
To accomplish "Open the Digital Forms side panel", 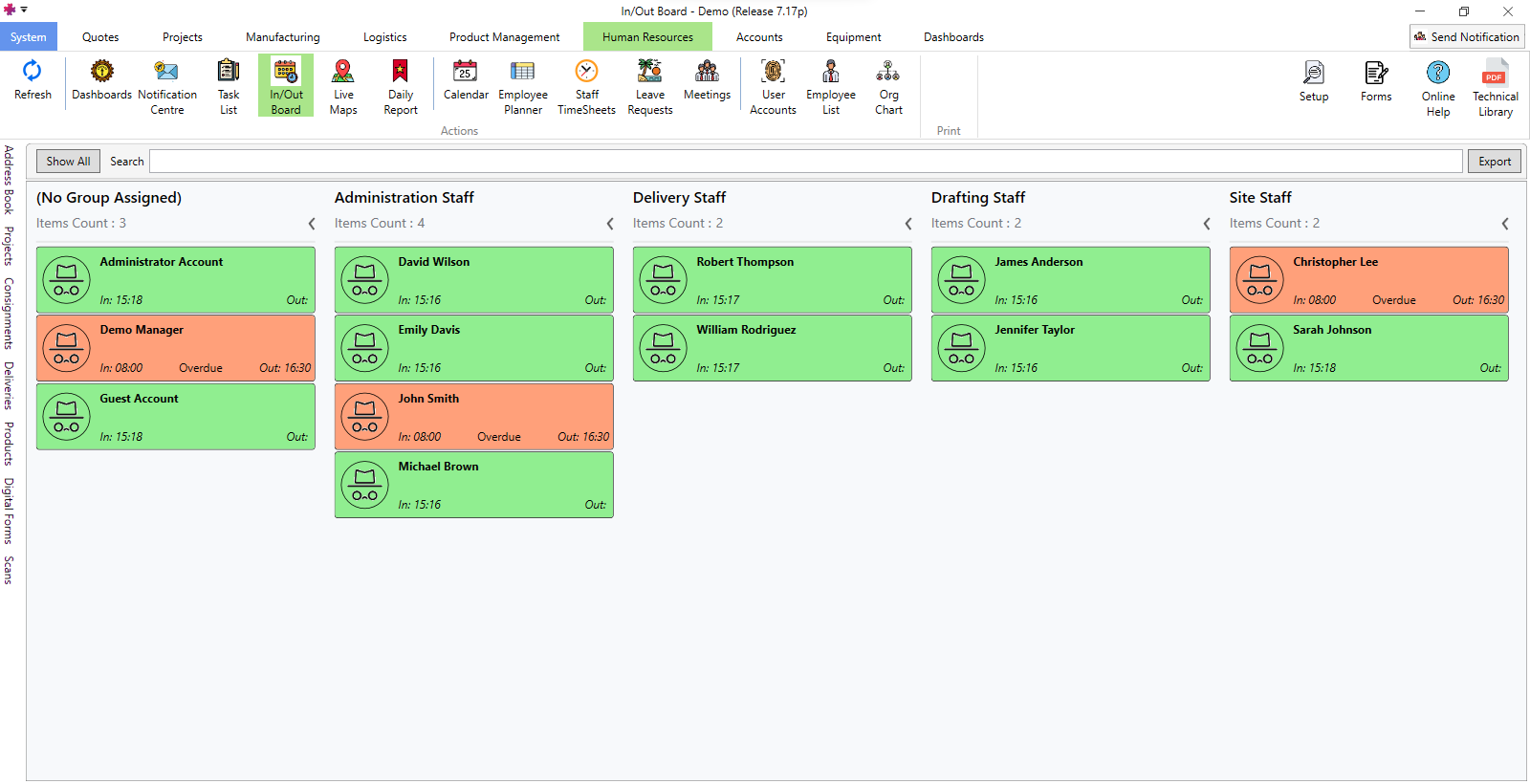I will coord(9,511).
